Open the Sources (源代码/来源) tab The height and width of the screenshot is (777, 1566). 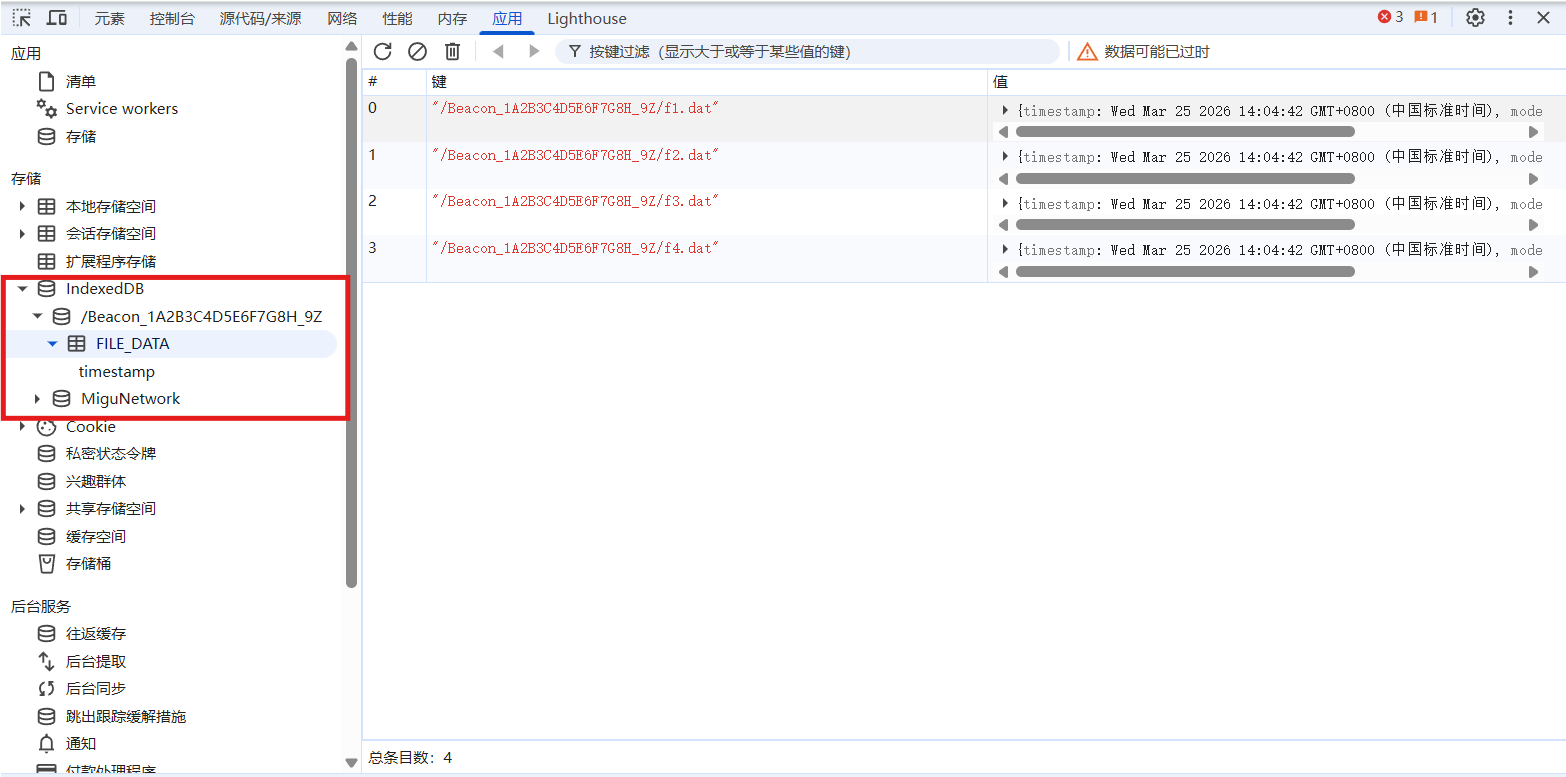coord(260,18)
